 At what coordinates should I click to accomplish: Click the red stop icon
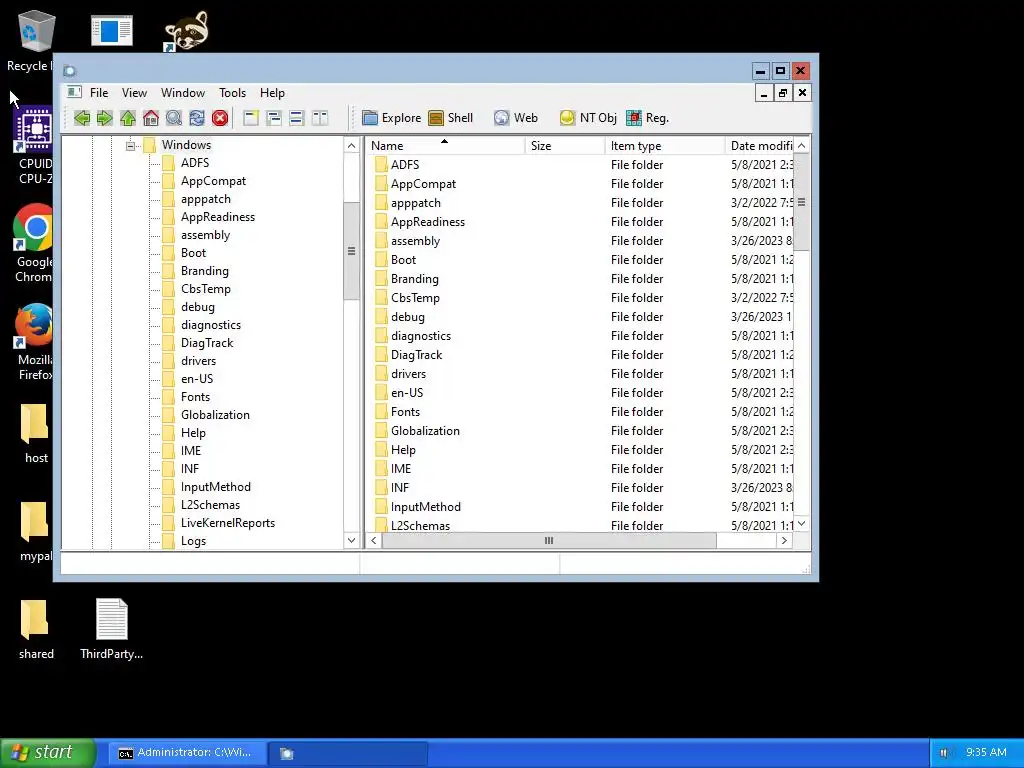220,118
